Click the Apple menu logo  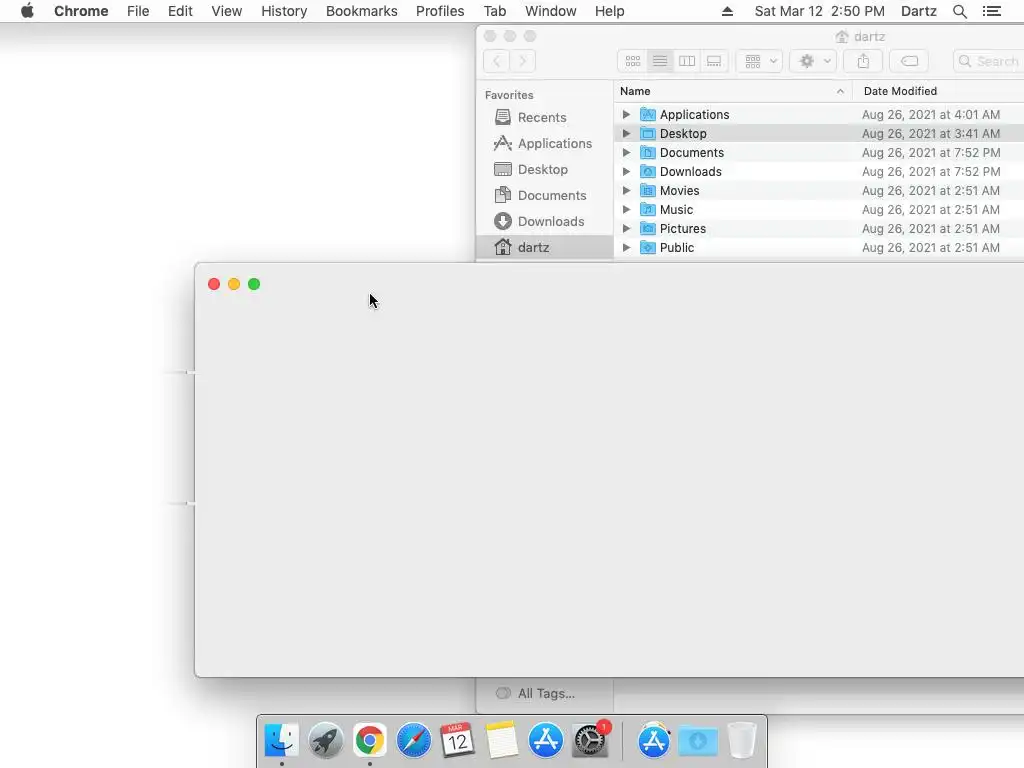coord(27,11)
